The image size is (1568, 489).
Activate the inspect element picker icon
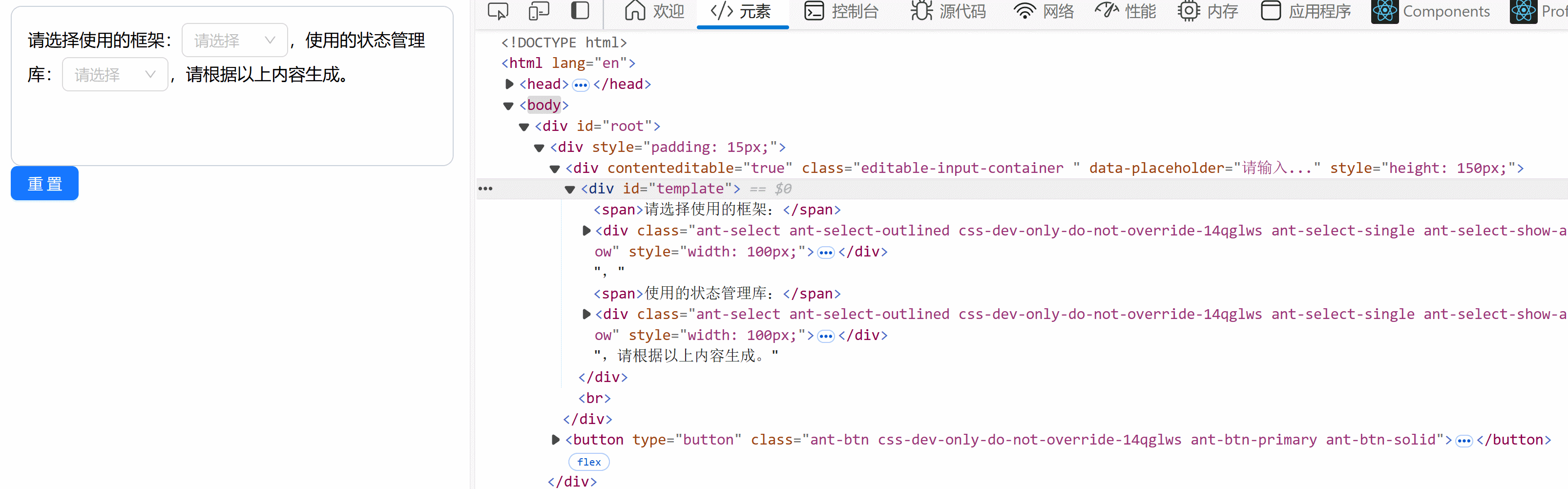tap(498, 11)
